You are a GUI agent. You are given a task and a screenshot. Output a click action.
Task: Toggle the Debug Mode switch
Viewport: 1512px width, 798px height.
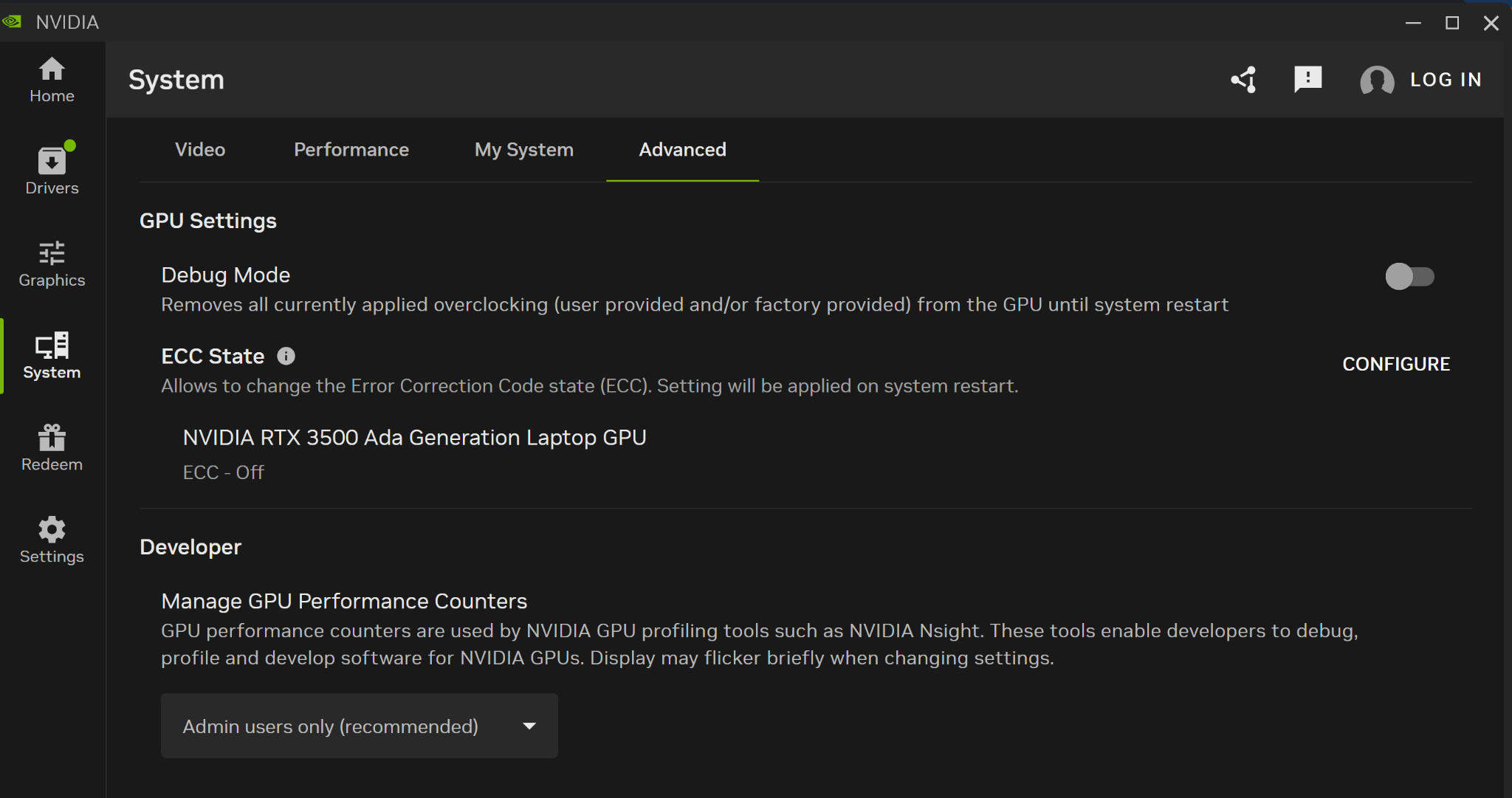(1409, 277)
